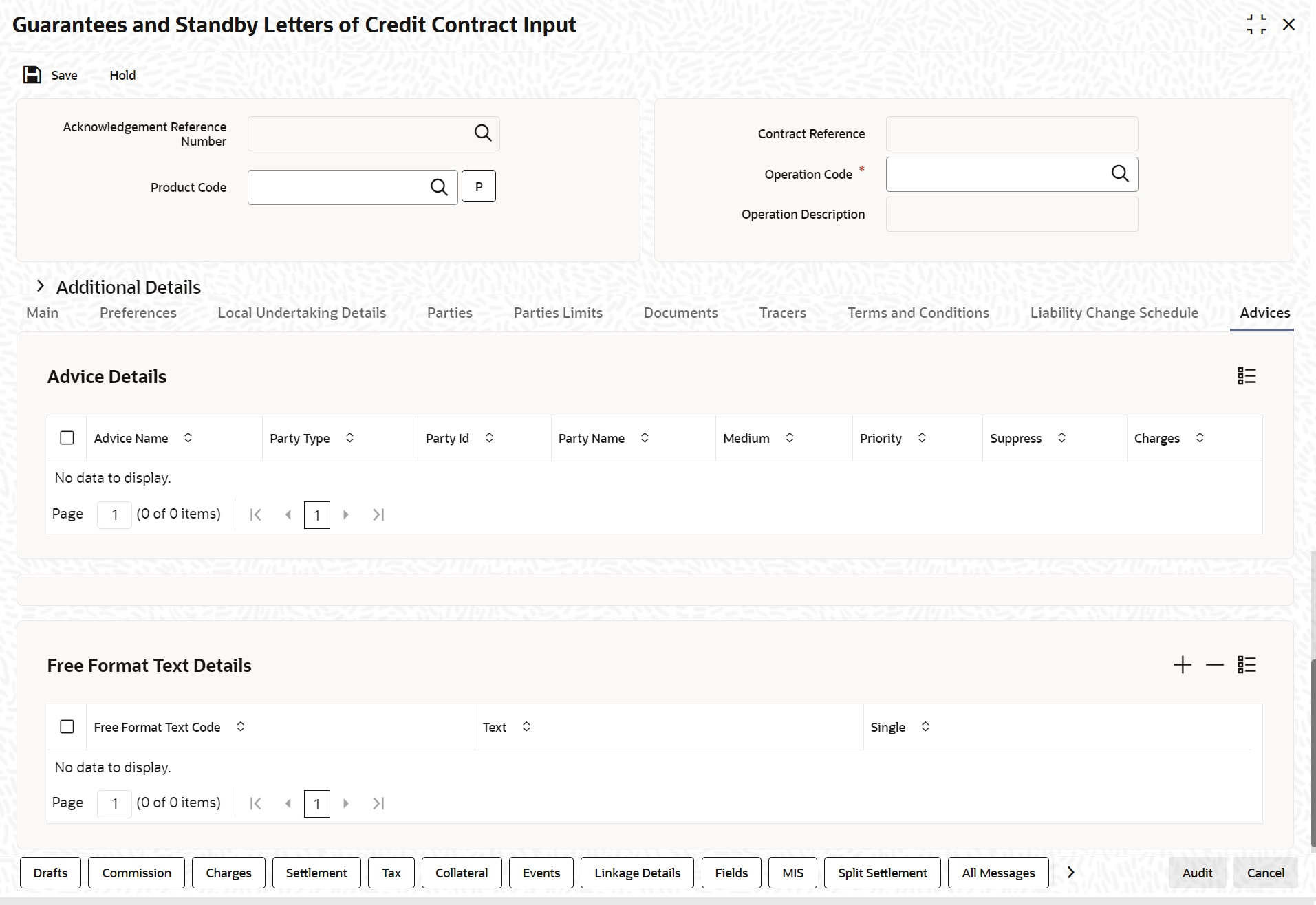Screen dimensions: 1316x905
Task: Go to previous page in Advice Details
Action: 288,514
